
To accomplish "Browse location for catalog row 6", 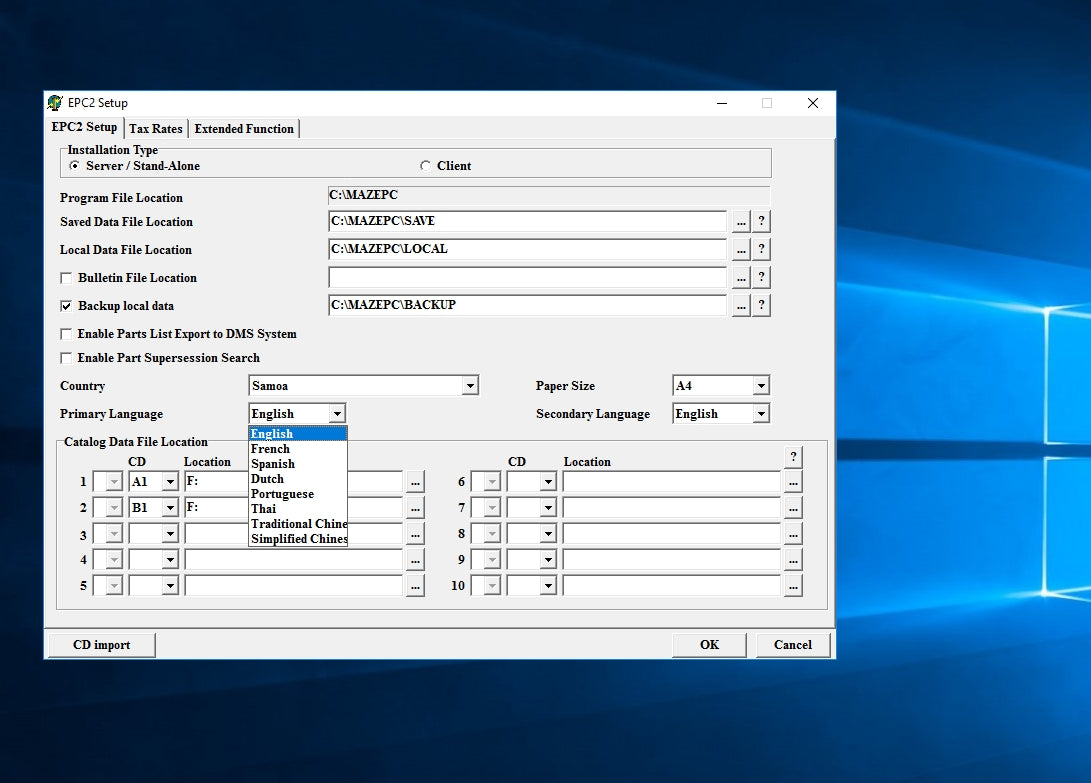I will click(x=793, y=482).
